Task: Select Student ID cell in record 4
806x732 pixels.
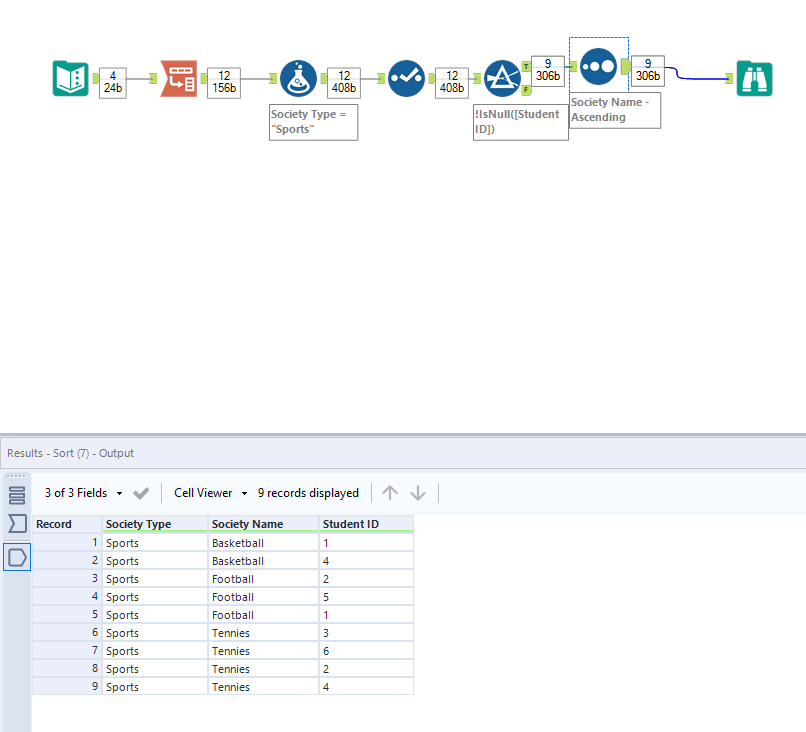Action: coord(366,597)
